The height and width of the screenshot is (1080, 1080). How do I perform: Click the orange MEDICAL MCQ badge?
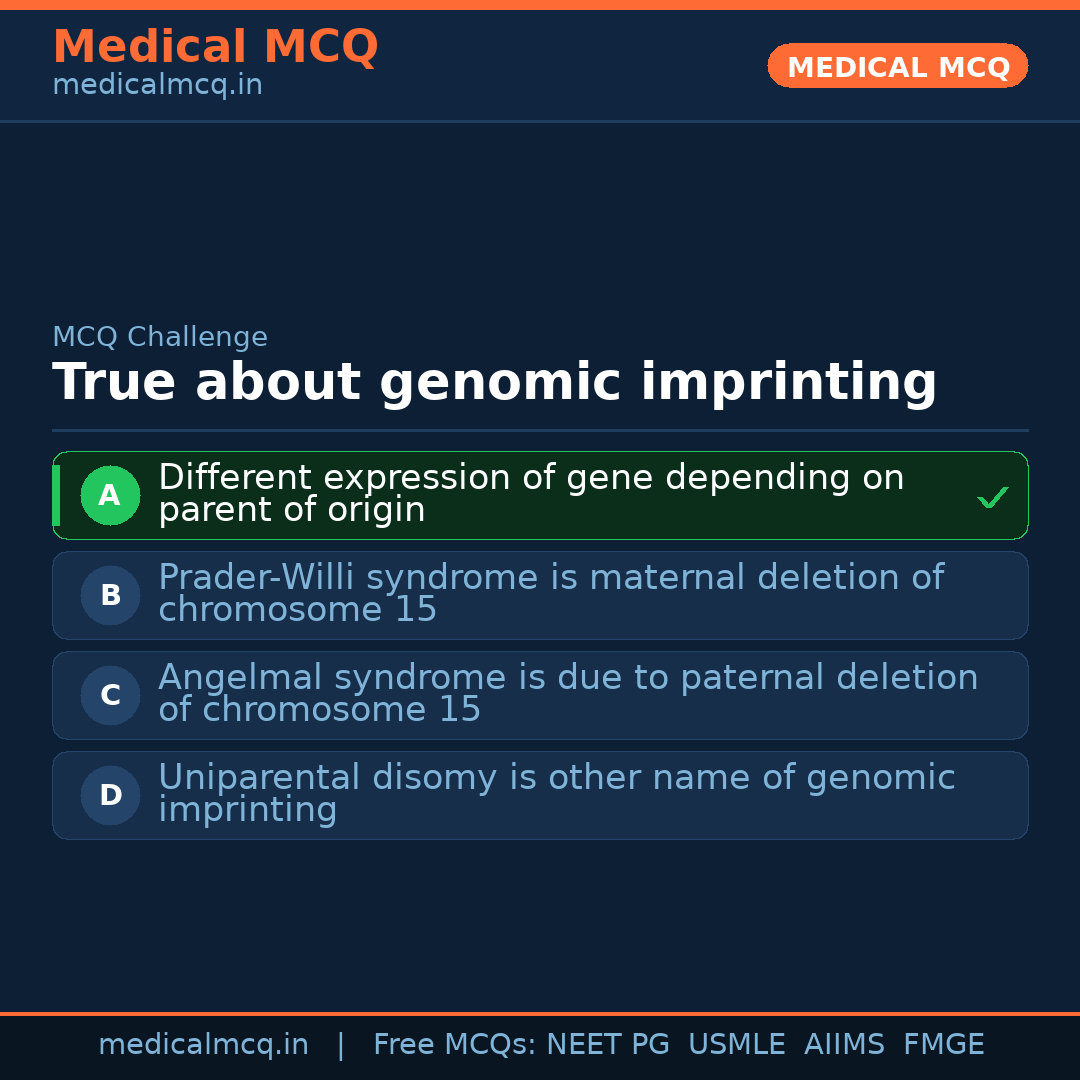coord(897,66)
